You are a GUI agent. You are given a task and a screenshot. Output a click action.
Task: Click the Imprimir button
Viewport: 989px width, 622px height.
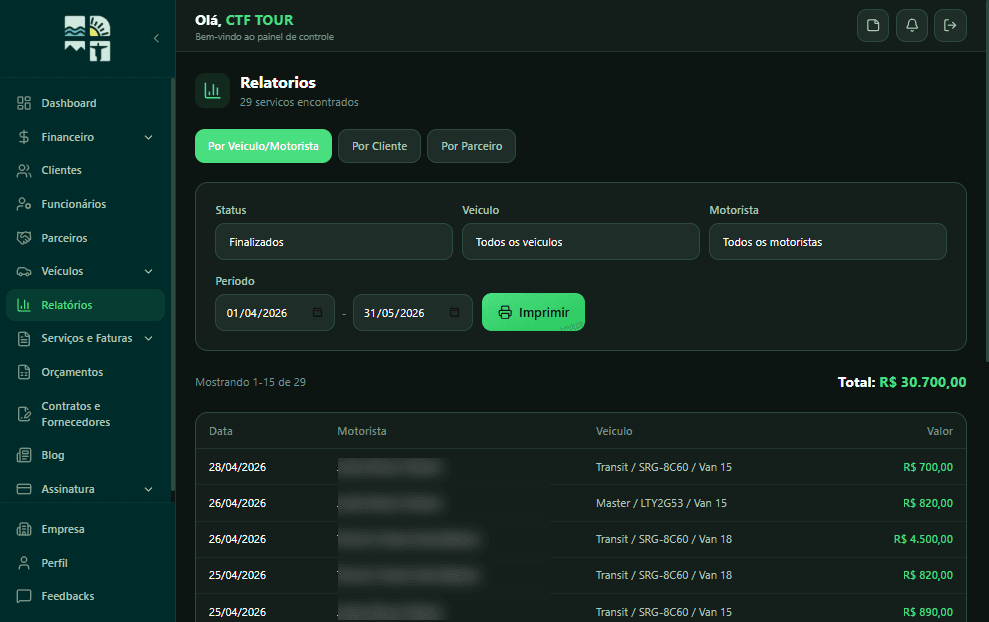click(533, 312)
